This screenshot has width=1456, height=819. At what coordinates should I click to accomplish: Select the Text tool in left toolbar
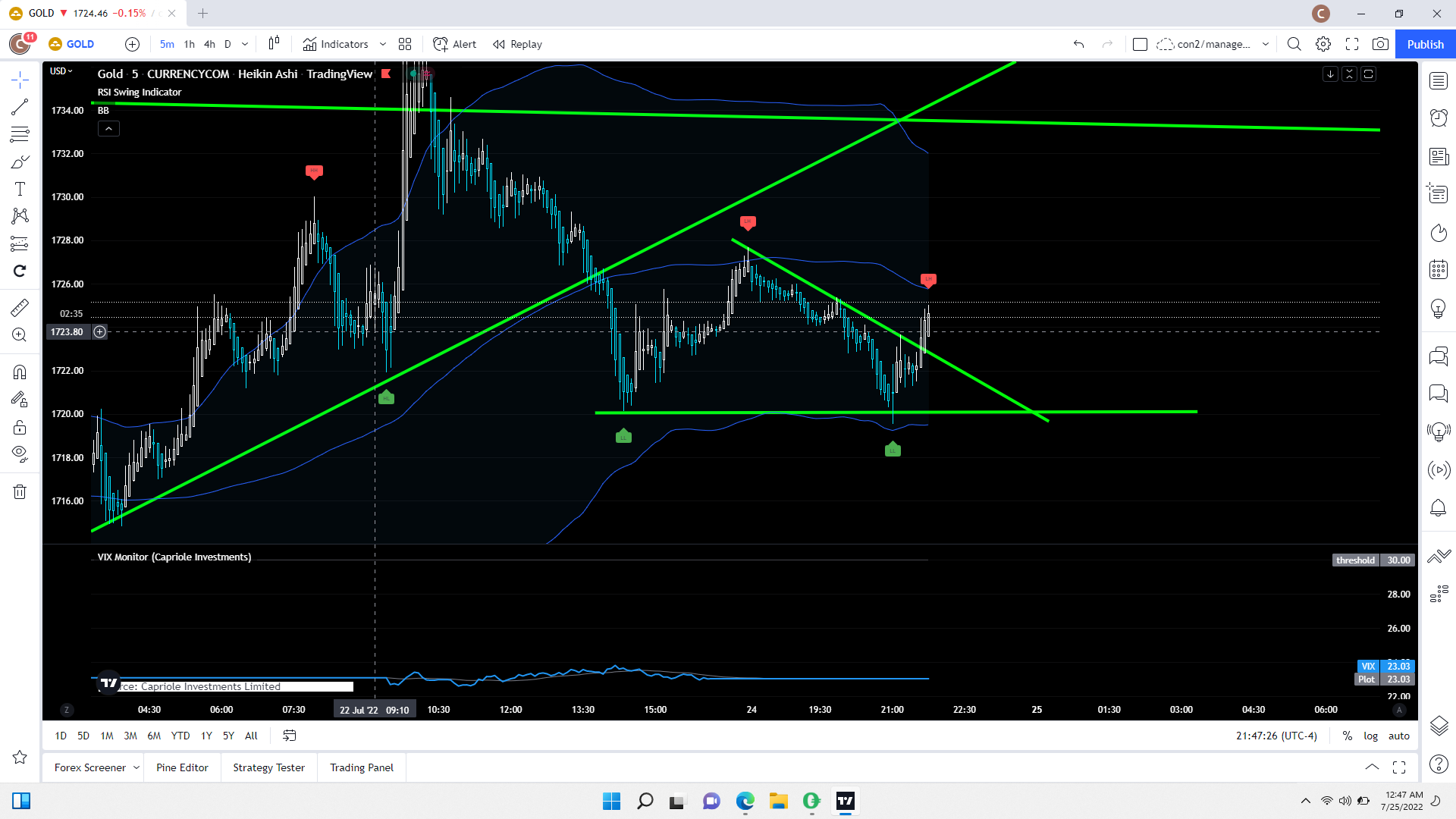point(20,189)
